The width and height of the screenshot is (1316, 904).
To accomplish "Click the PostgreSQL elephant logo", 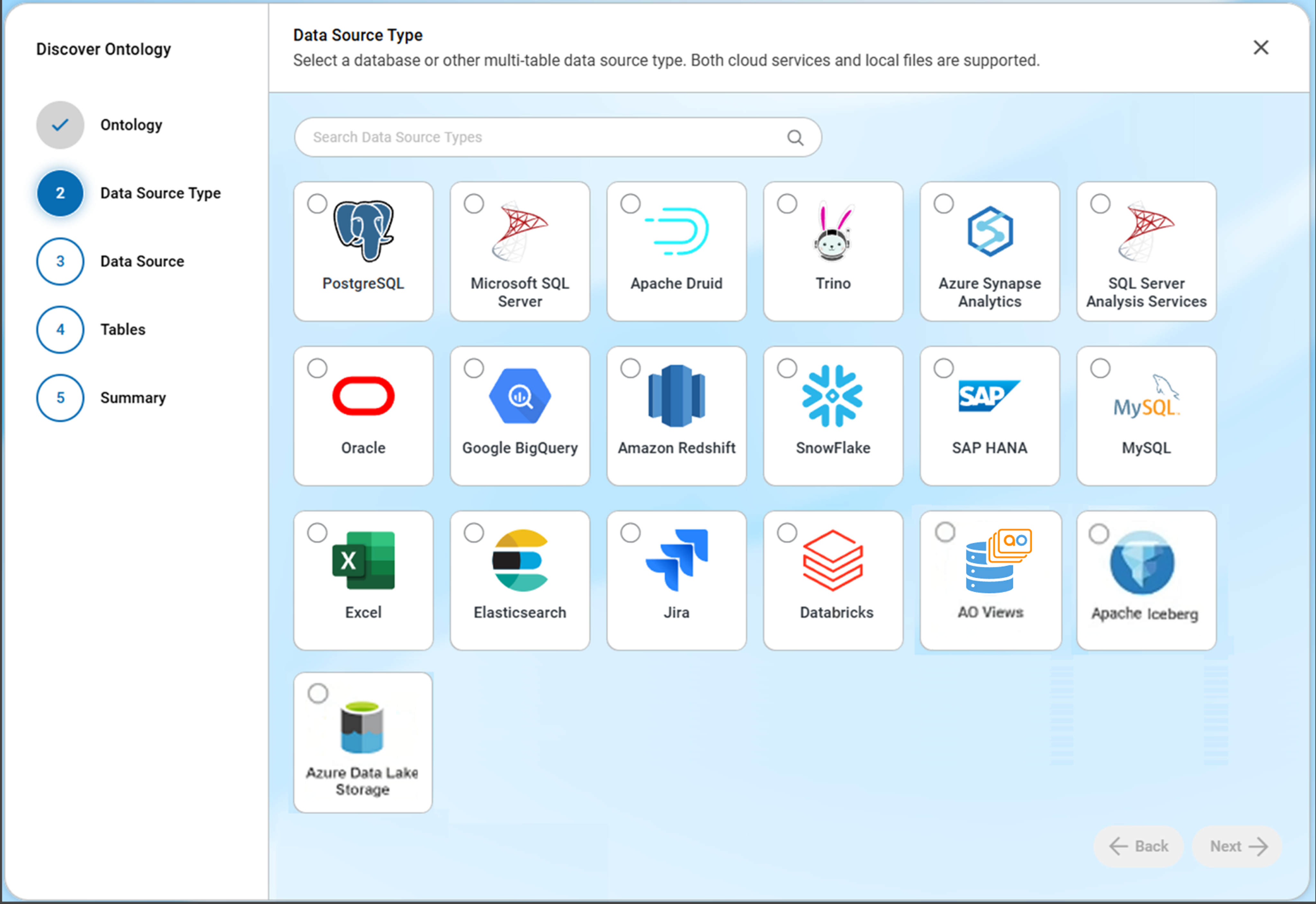I will [x=363, y=230].
